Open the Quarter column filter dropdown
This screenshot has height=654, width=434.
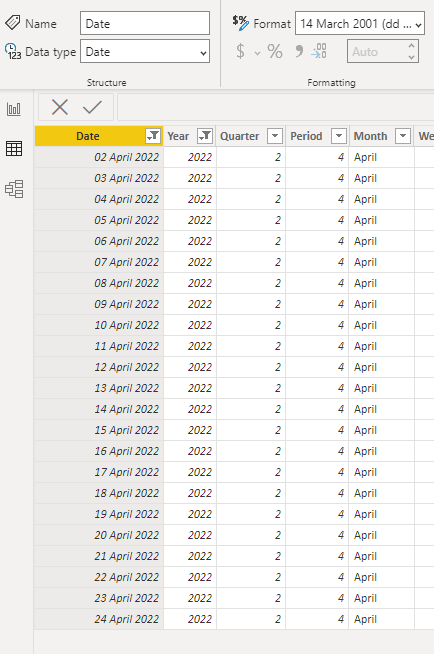point(275,136)
